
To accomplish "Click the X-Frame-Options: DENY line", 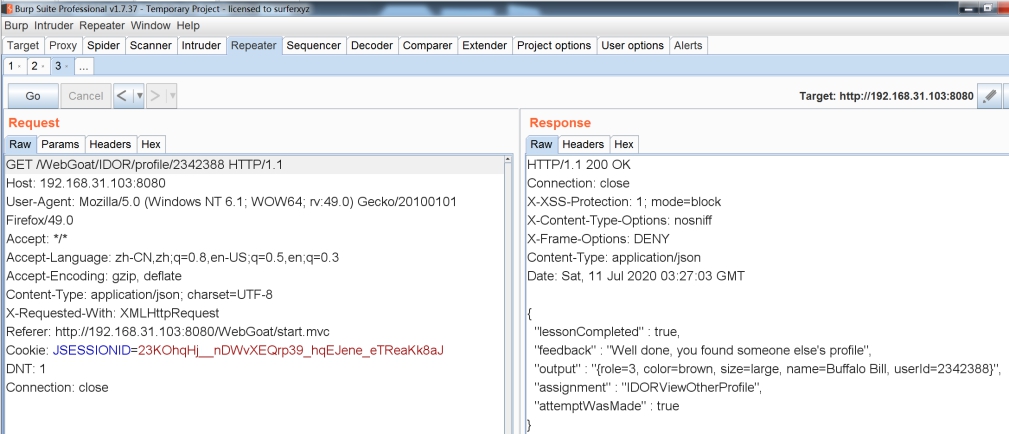I will click(598, 239).
